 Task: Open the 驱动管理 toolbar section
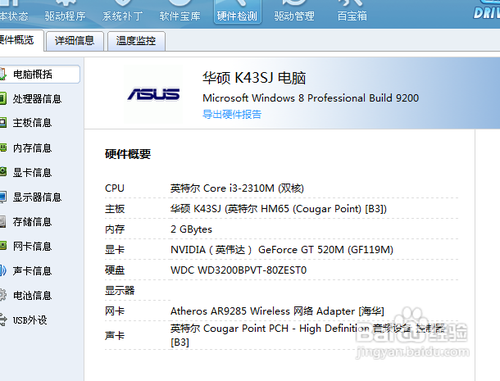click(x=294, y=12)
